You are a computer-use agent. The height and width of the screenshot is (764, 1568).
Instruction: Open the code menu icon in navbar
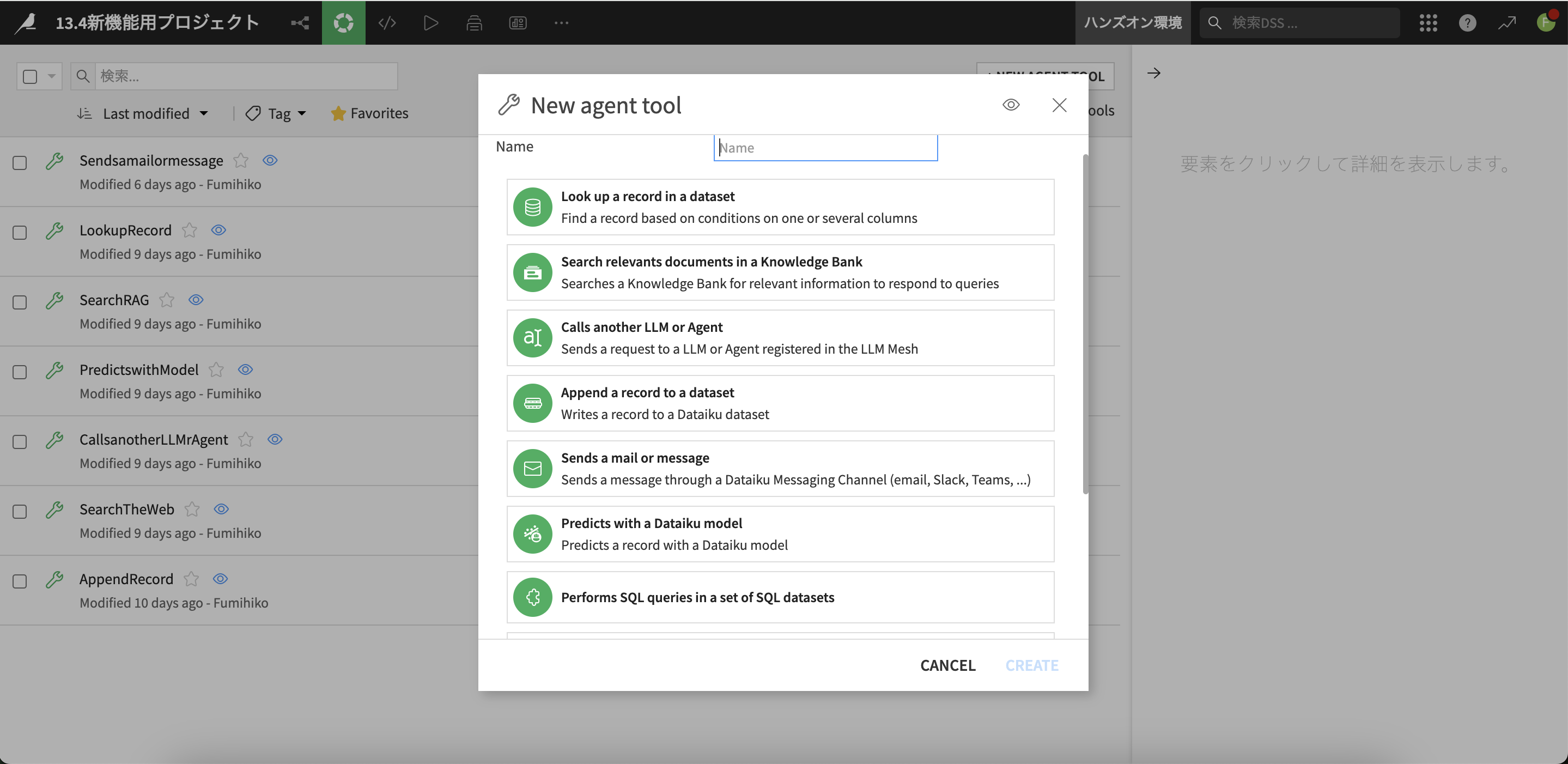click(x=387, y=22)
